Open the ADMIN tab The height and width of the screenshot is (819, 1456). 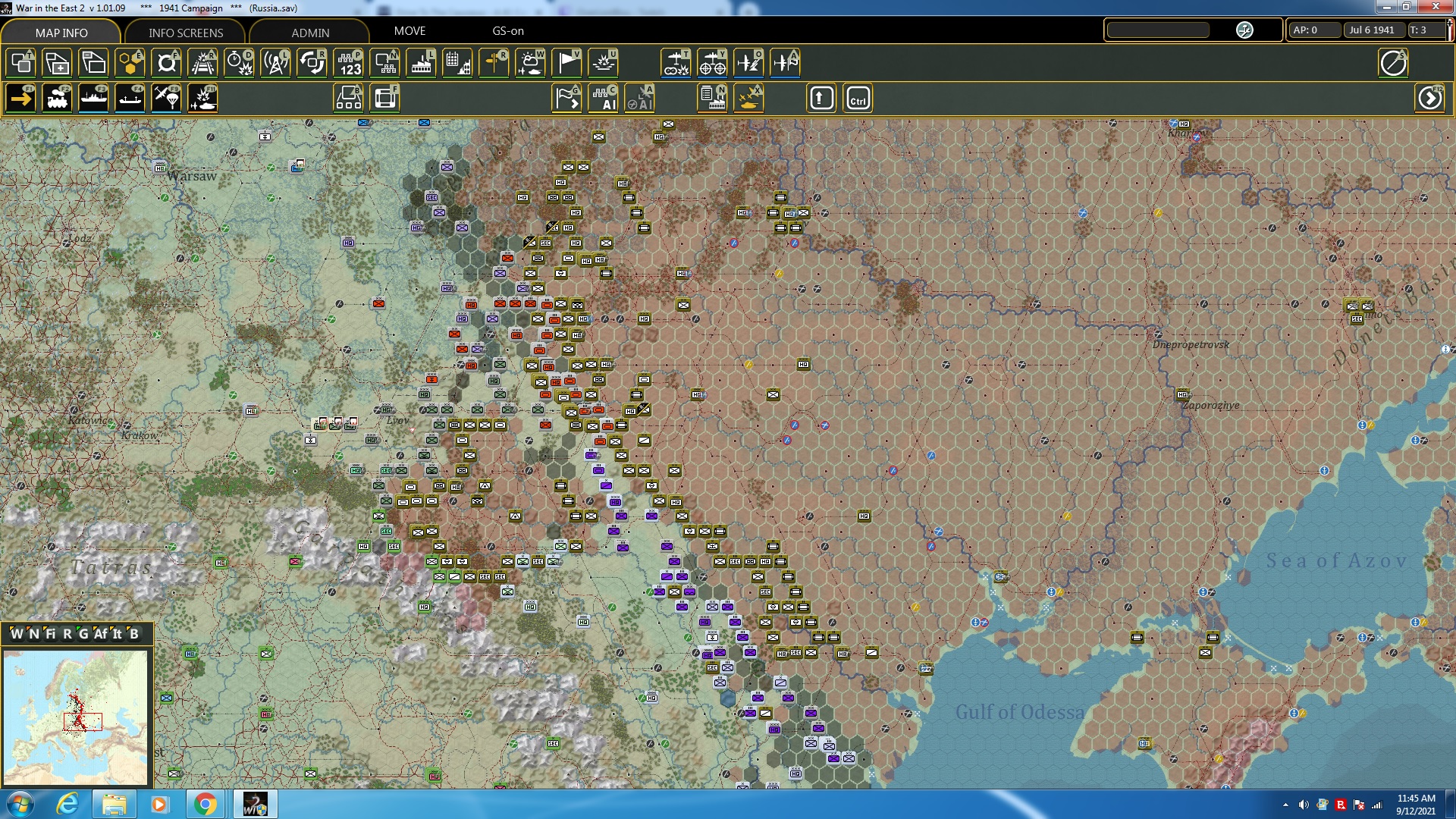pyautogui.click(x=310, y=33)
